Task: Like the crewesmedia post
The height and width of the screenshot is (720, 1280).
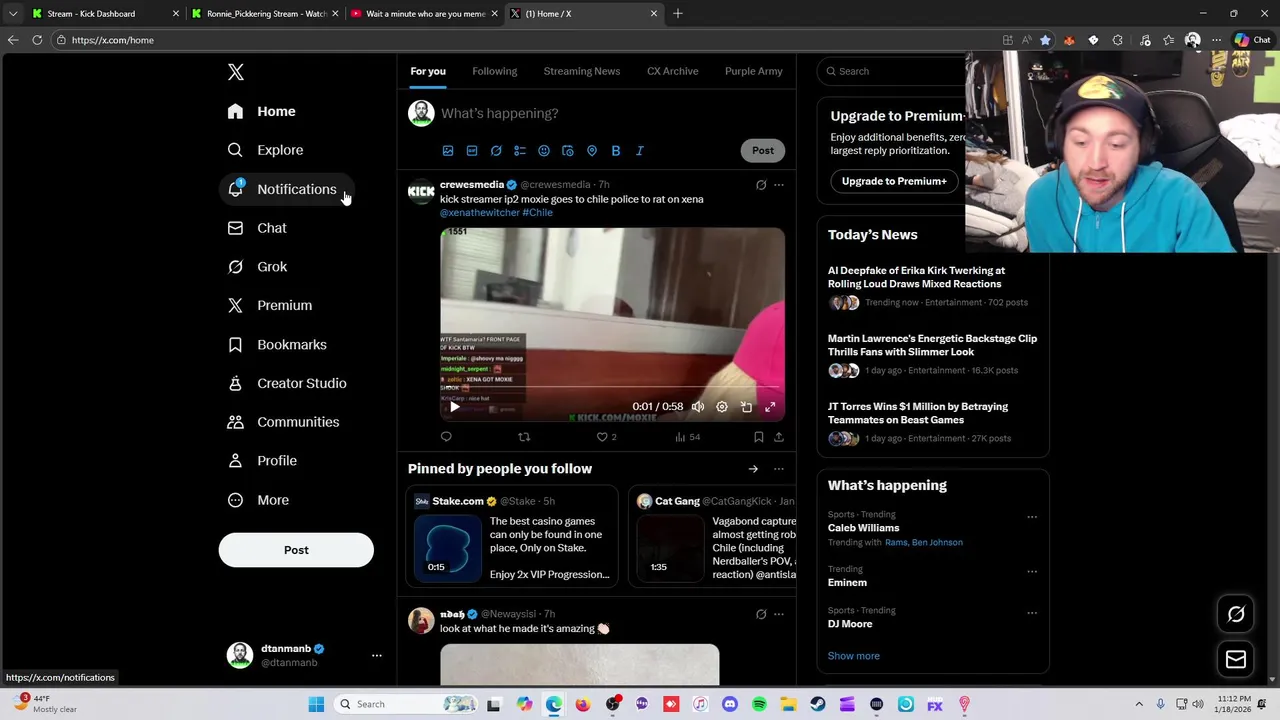Action: pos(606,437)
